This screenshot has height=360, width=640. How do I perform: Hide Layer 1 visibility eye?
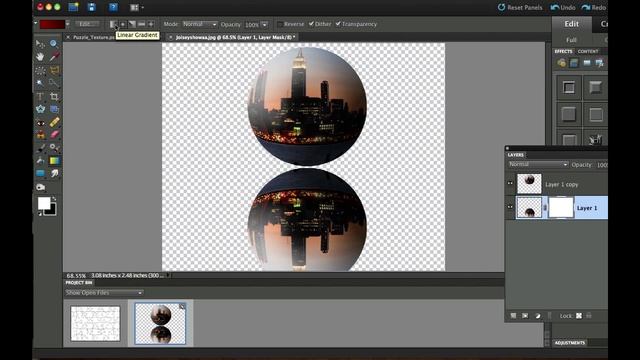click(510, 207)
